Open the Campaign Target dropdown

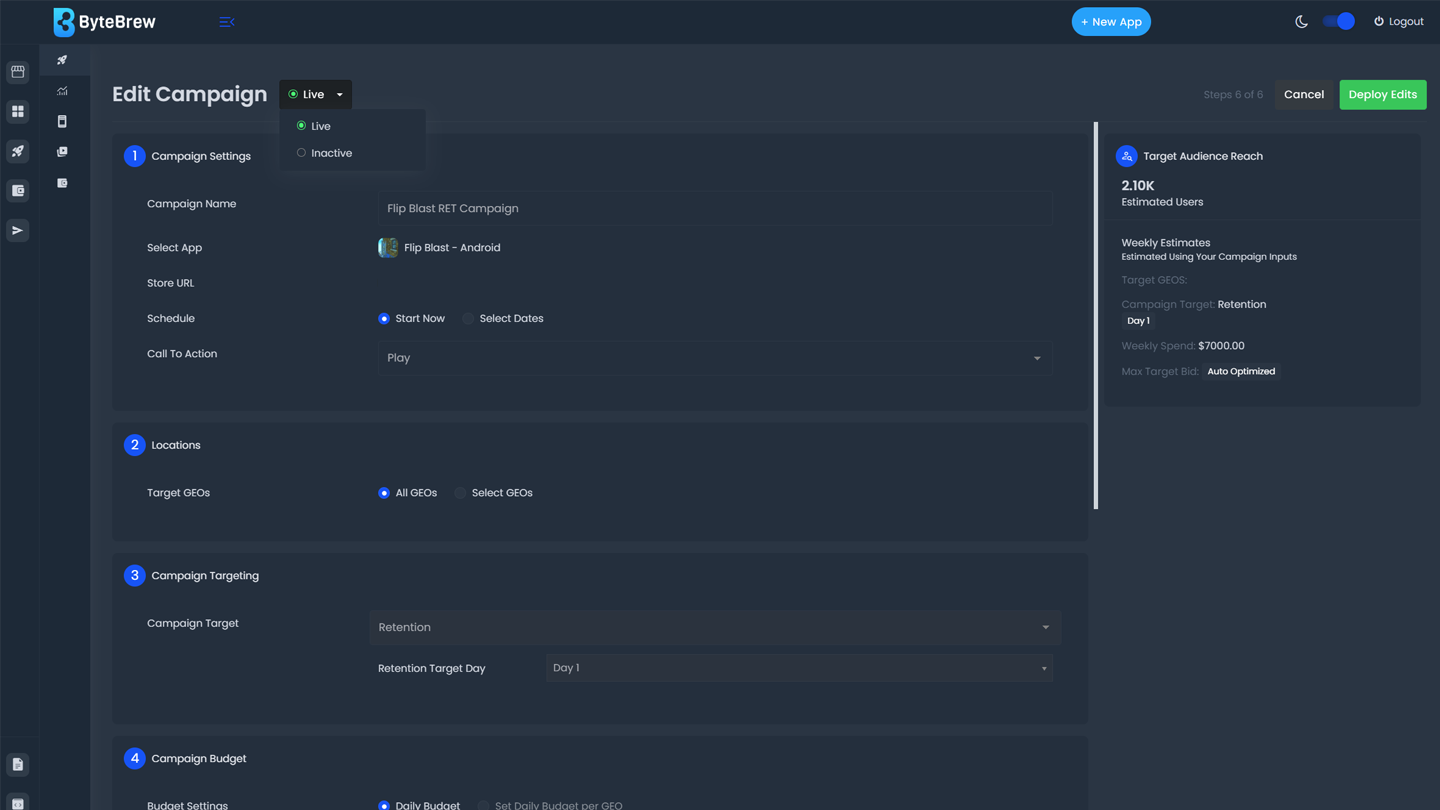click(715, 627)
